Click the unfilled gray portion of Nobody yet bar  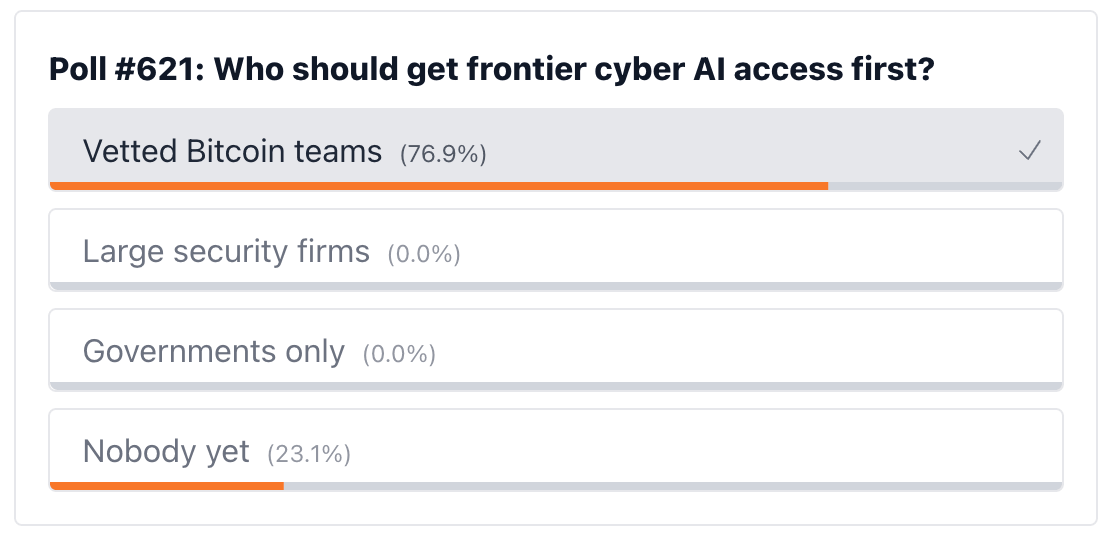pos(673,486)
